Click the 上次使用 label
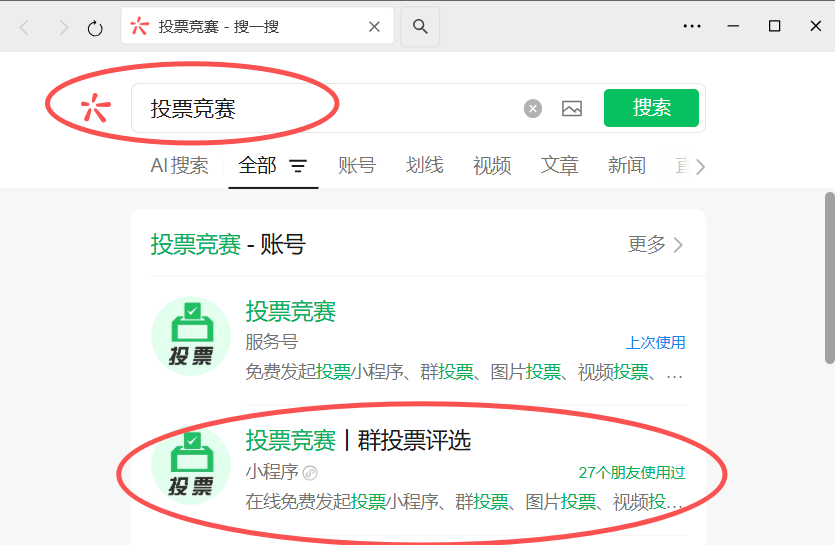The image size is (835, 545). tap(655, 343)
